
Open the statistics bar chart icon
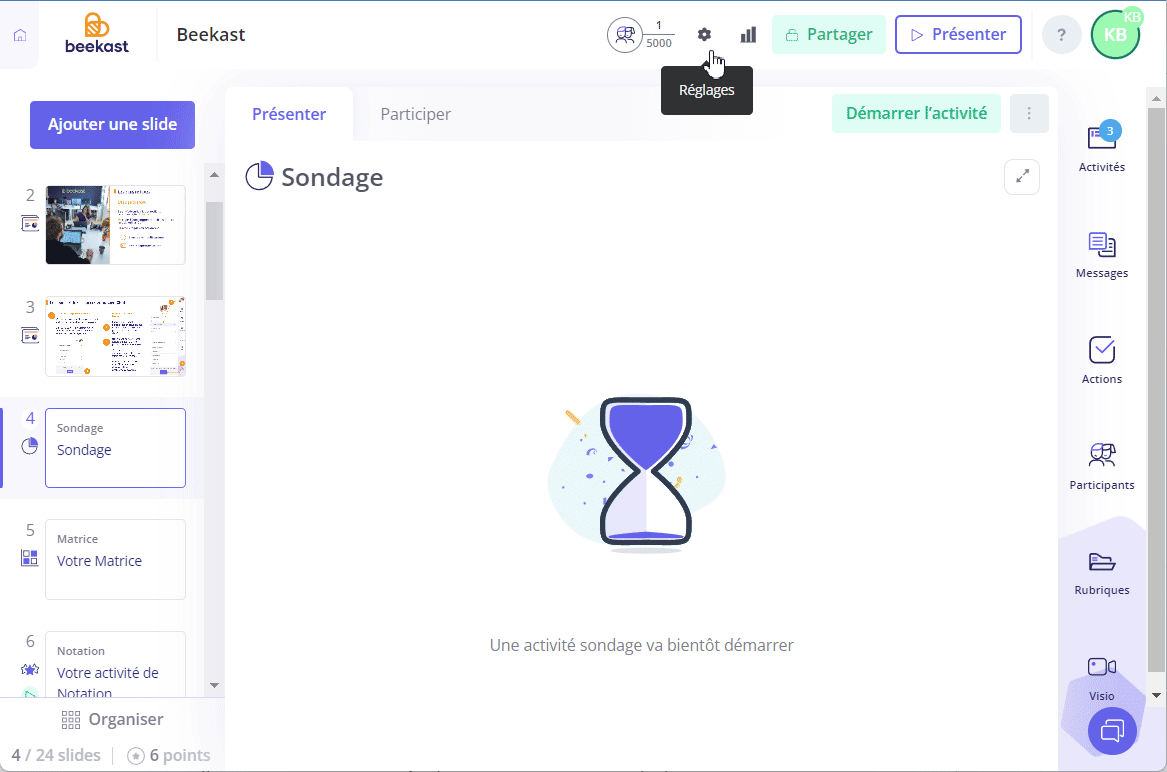[748, 34]
